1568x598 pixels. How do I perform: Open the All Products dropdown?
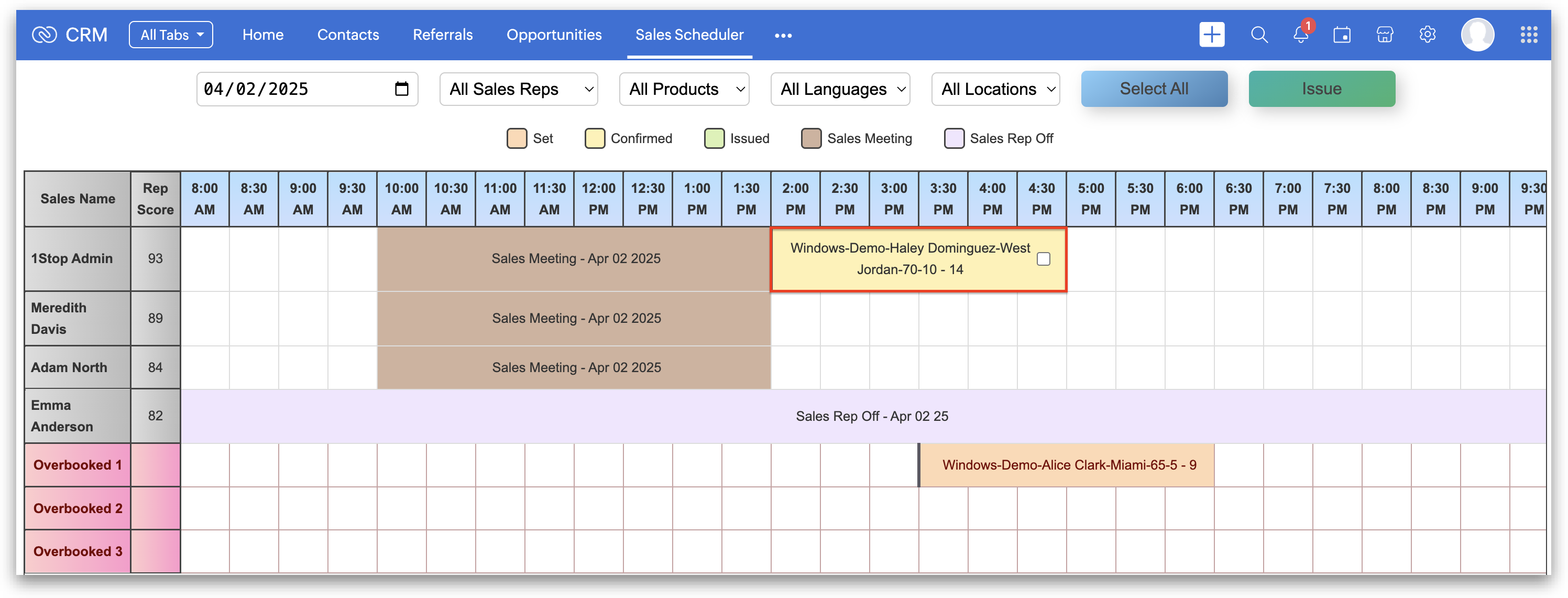tap(684, 89)
